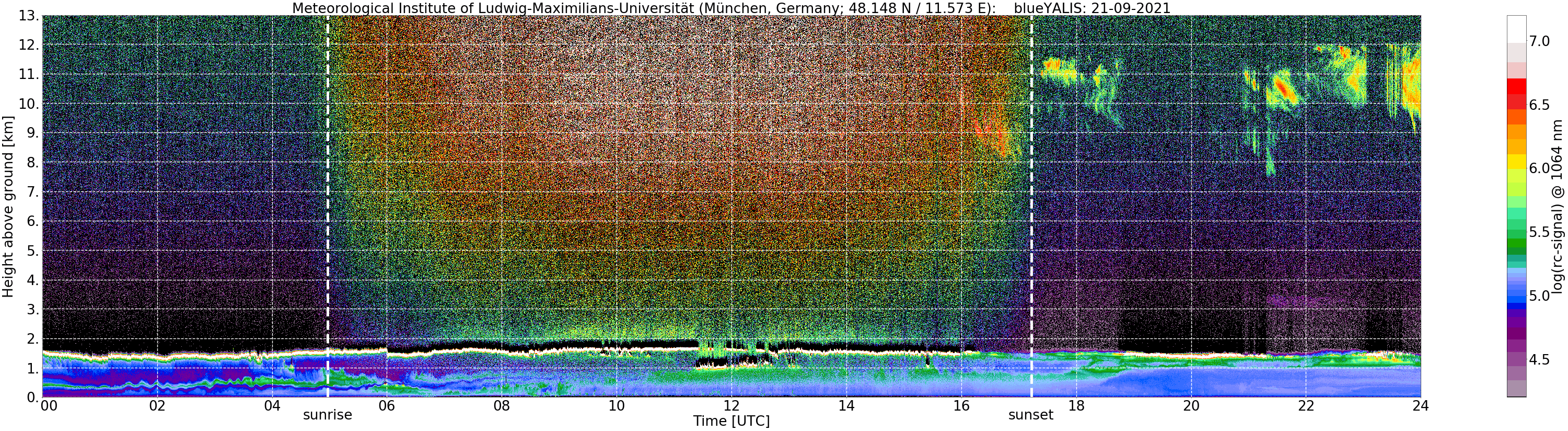
Task: Click the 'sunrise' label below the axis
Action: 328,415
